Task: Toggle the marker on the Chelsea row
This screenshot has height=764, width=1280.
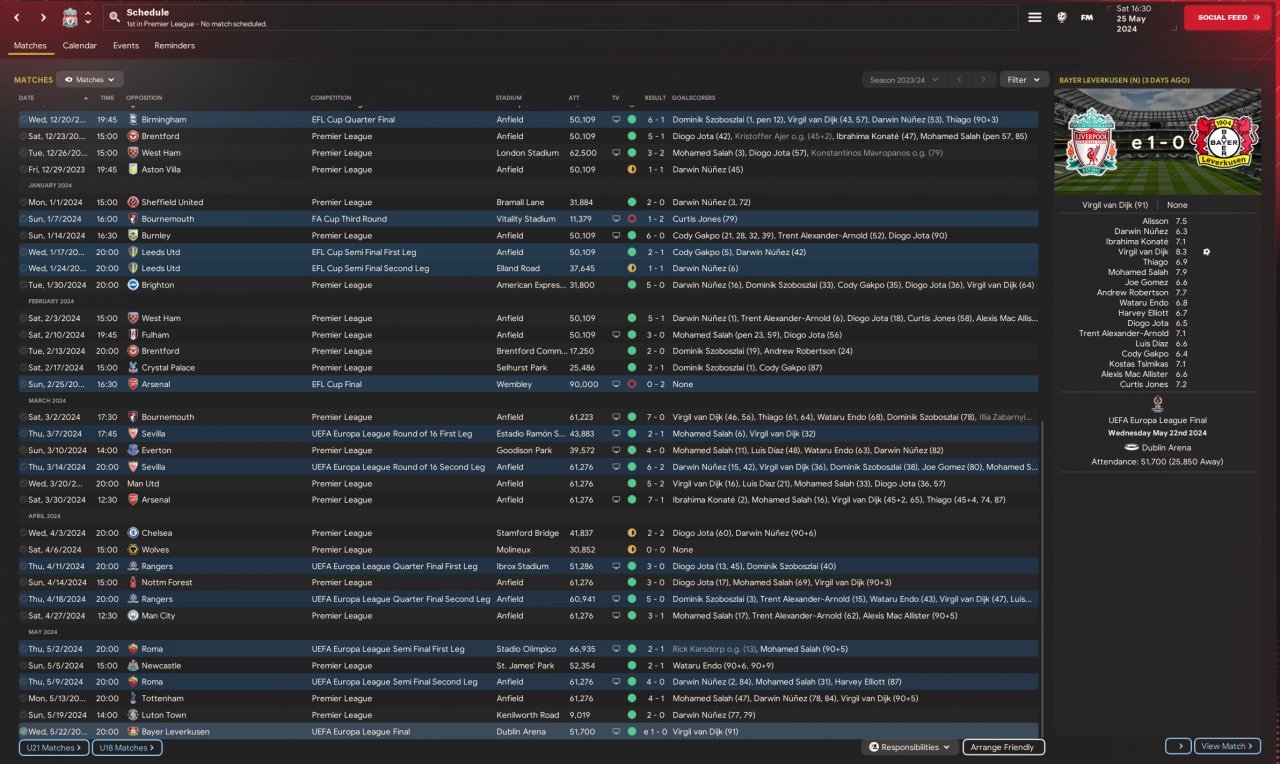Action: tap(23, 533)
